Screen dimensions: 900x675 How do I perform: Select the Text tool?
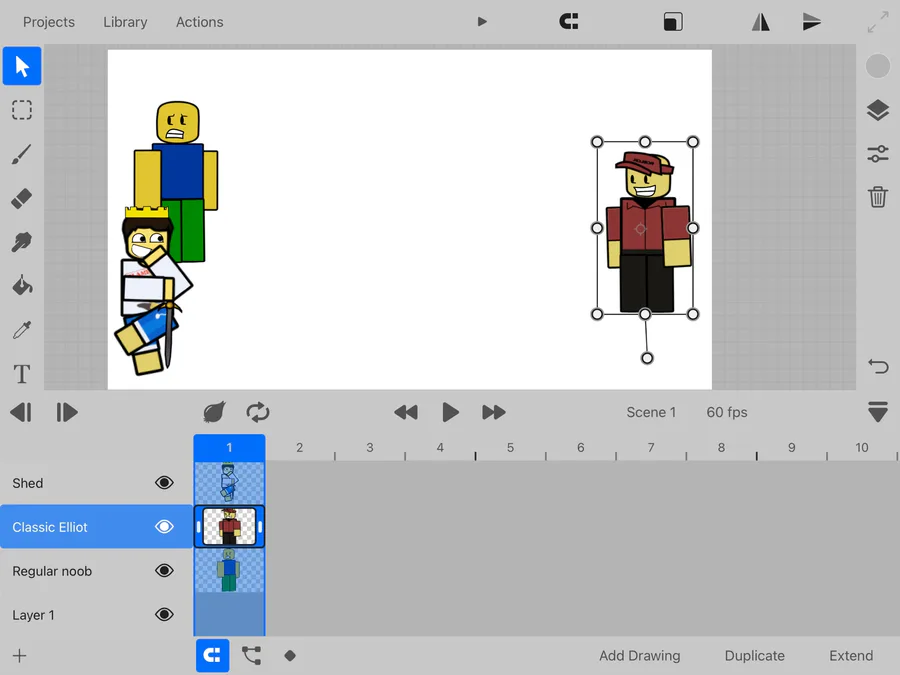[22, 374]
